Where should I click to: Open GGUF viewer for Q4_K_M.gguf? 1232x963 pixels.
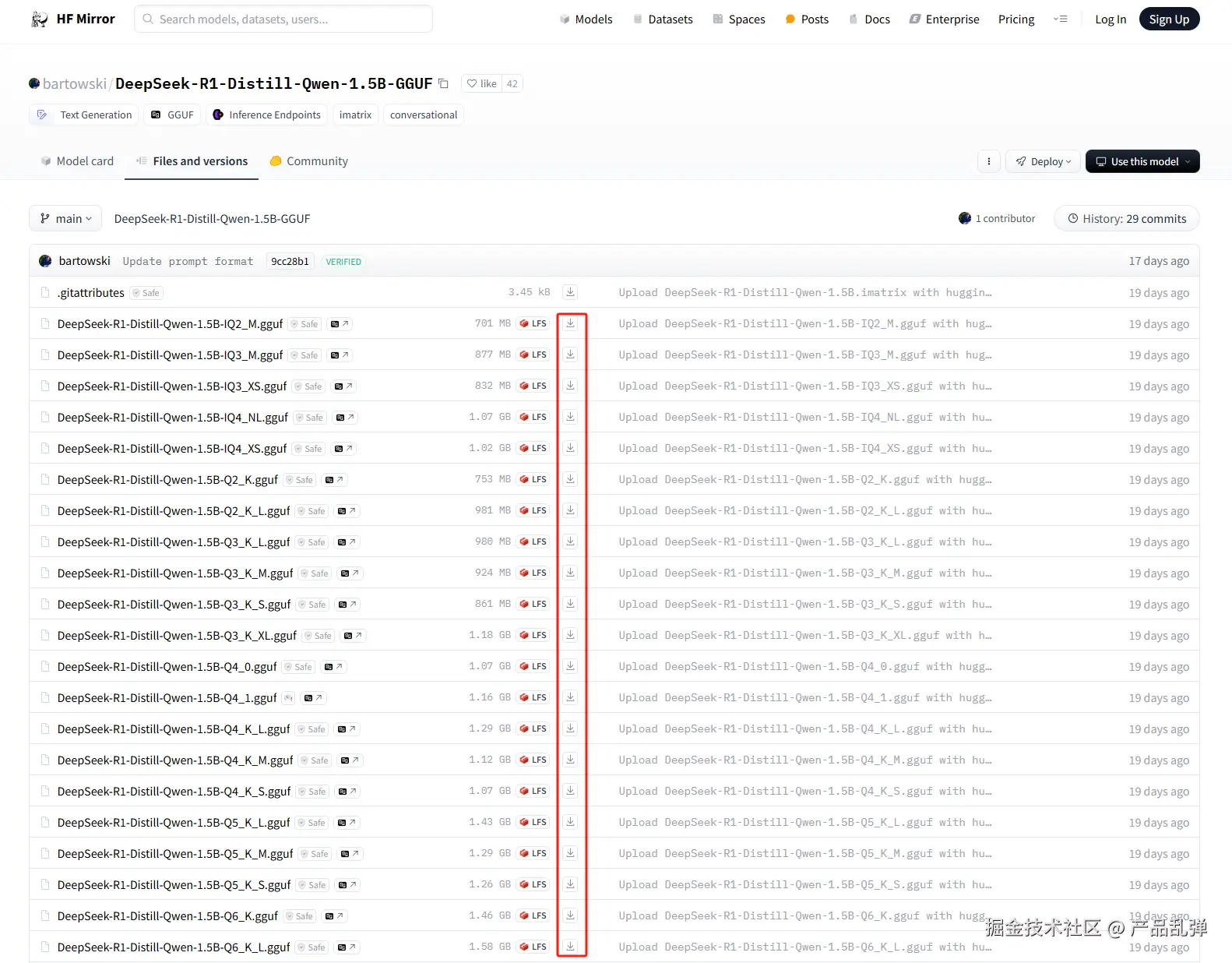click(x=350, y=760)
